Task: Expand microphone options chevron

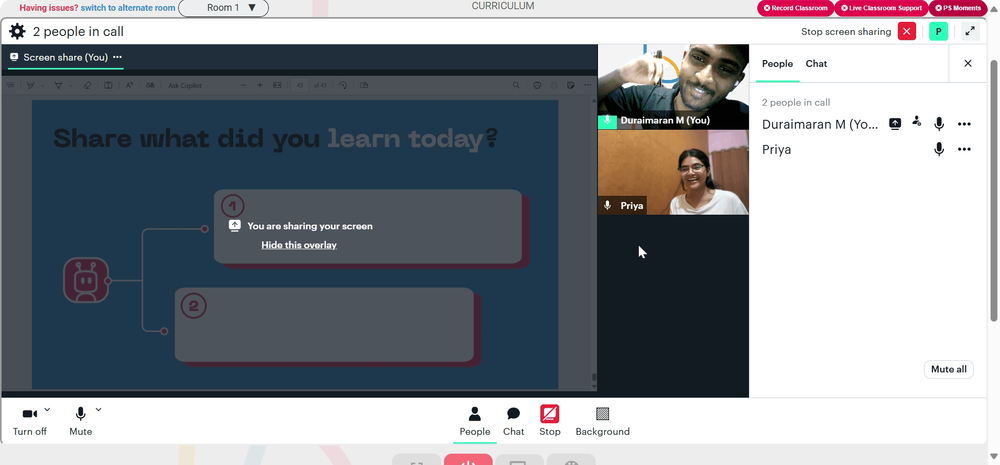Action: point(98,410)
